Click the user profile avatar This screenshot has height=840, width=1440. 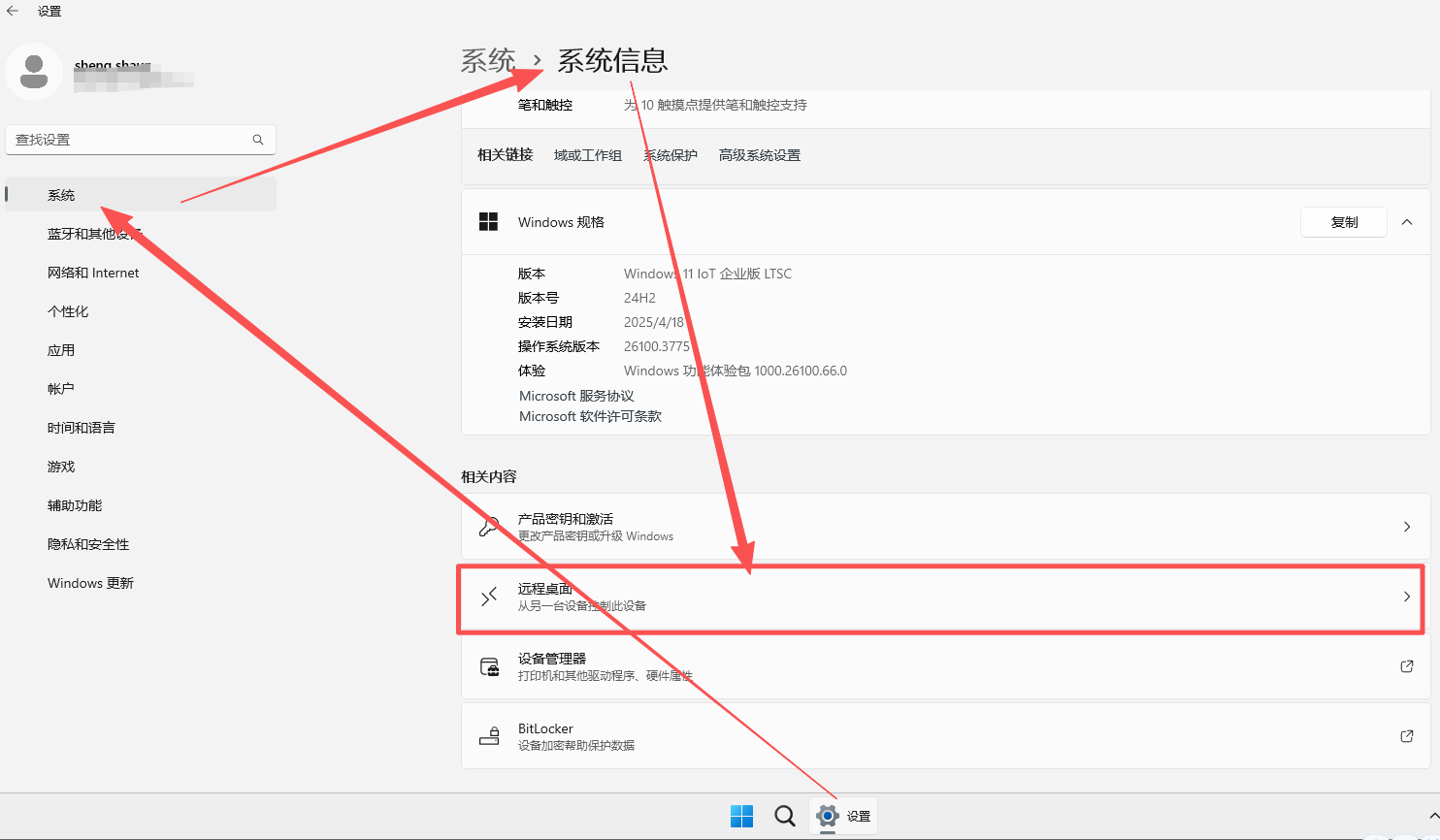(x=34, y=71)
